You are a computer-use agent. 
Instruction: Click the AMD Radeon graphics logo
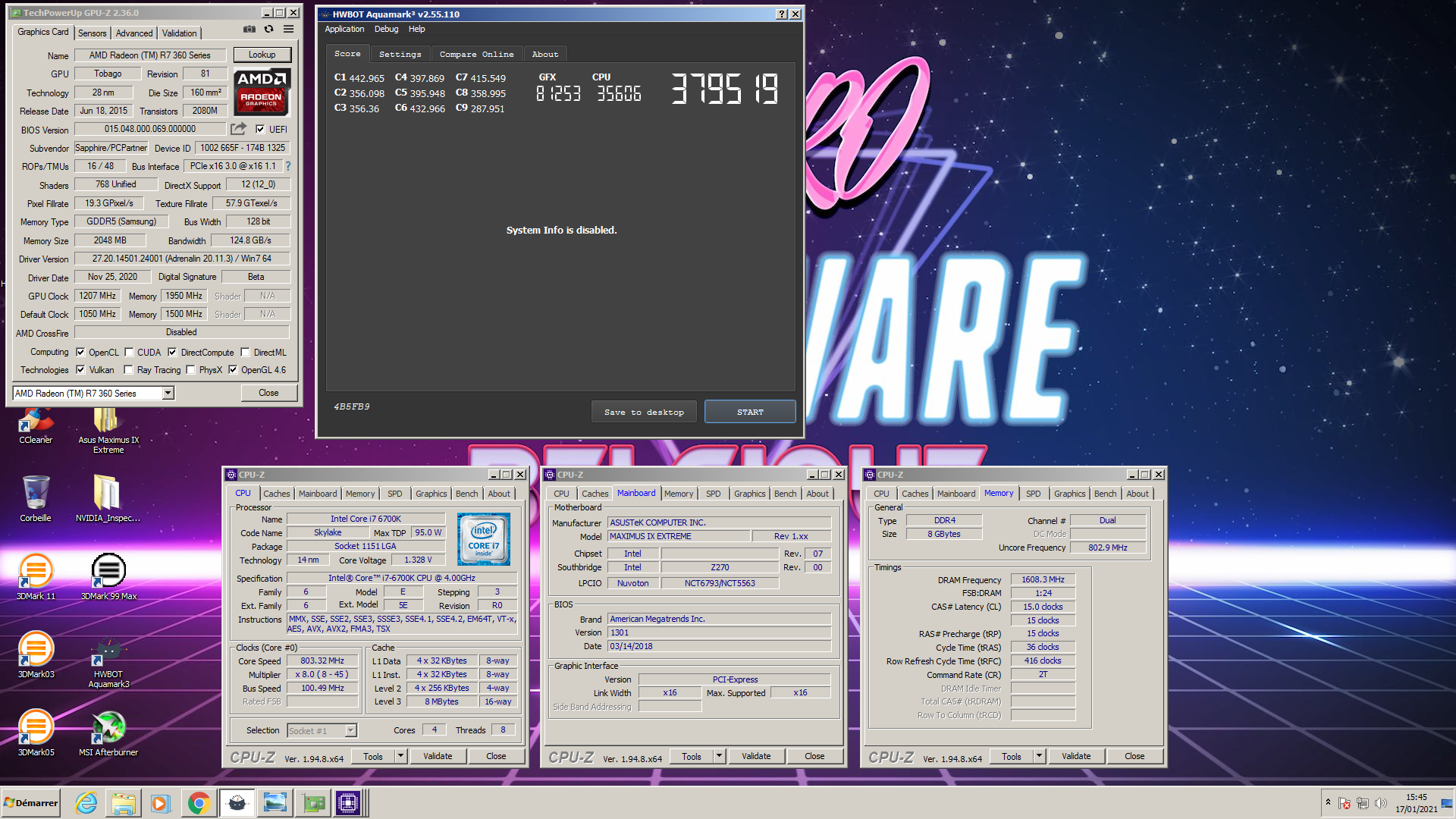(261, 92)
